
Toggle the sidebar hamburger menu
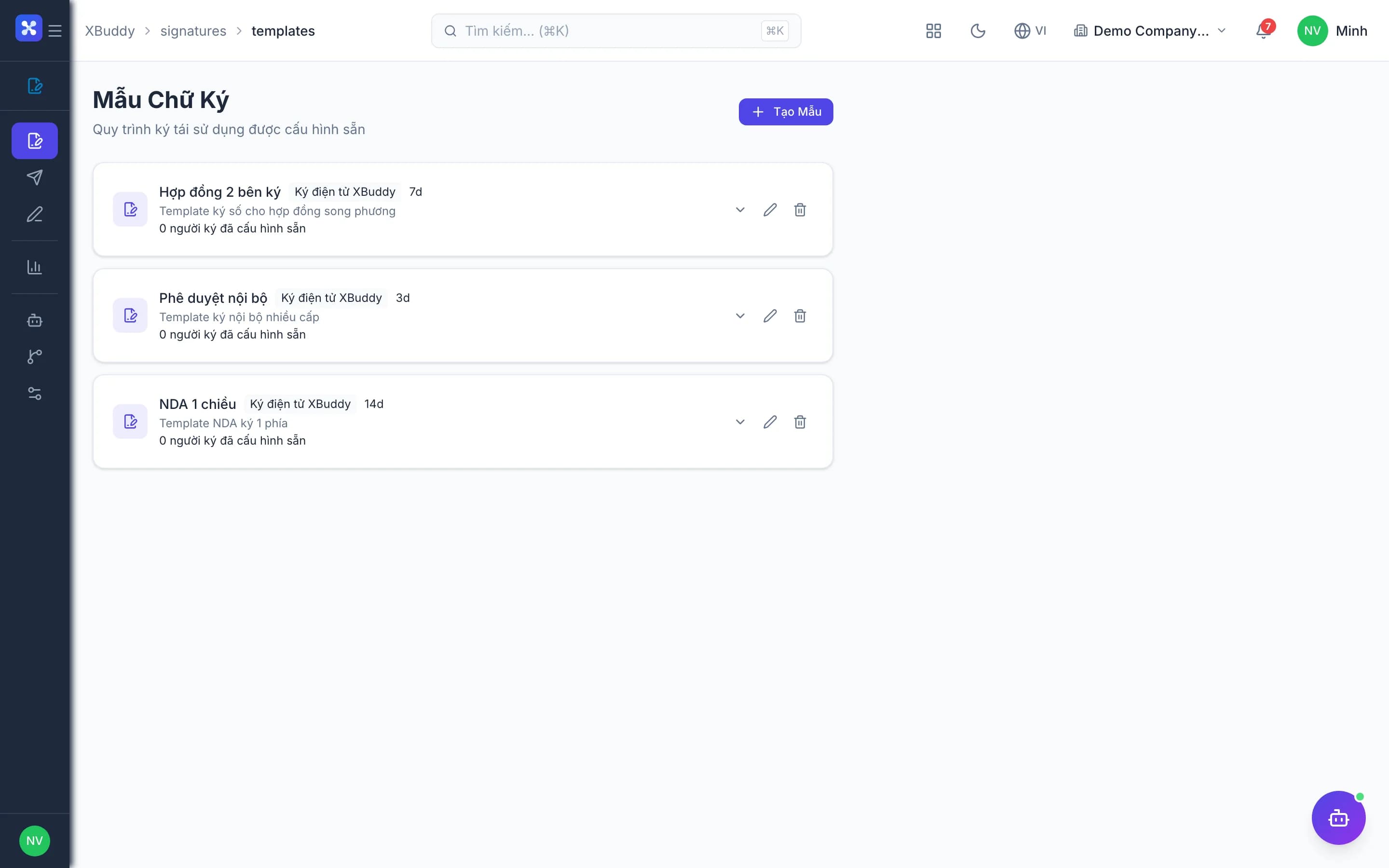[55, 31]
